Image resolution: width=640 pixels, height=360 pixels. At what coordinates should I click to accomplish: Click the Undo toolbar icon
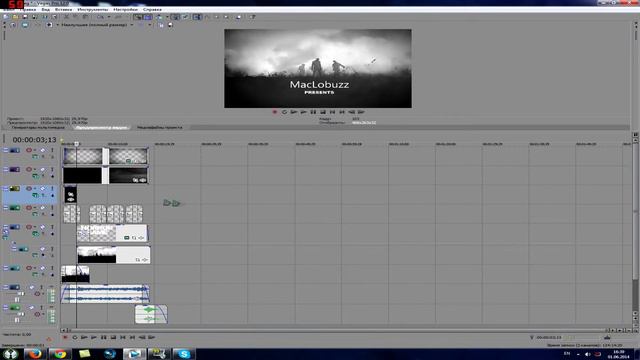pos(100,17)
